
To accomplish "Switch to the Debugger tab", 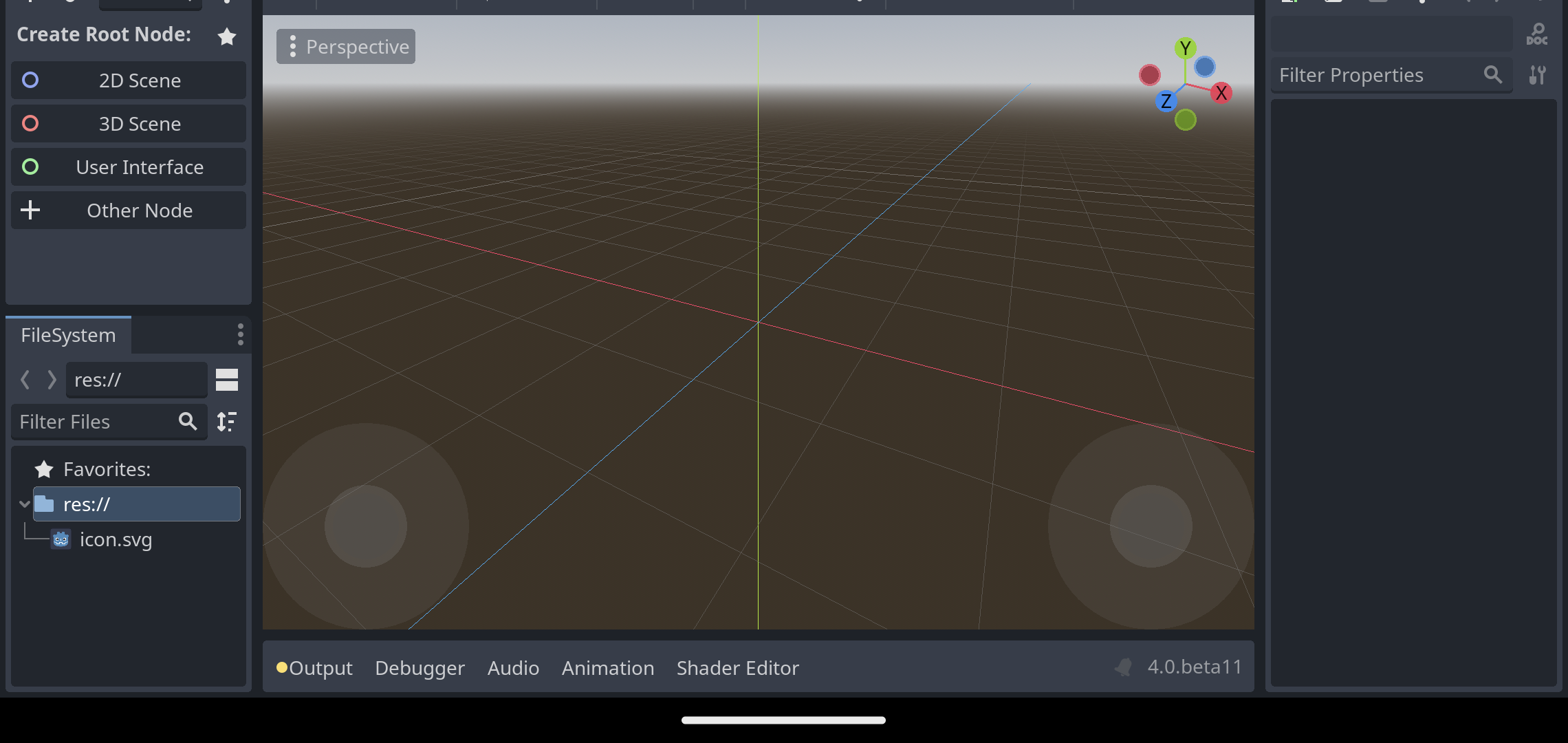I will tap(420, 667).
